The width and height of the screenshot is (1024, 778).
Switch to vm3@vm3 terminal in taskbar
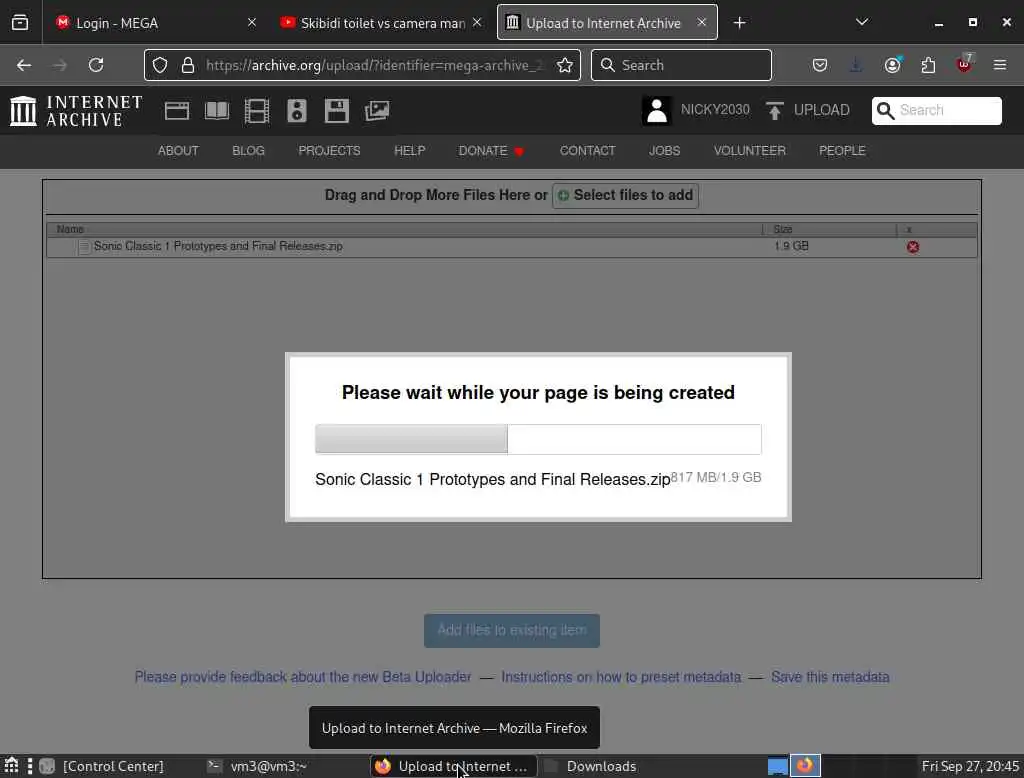pos(257,766)
